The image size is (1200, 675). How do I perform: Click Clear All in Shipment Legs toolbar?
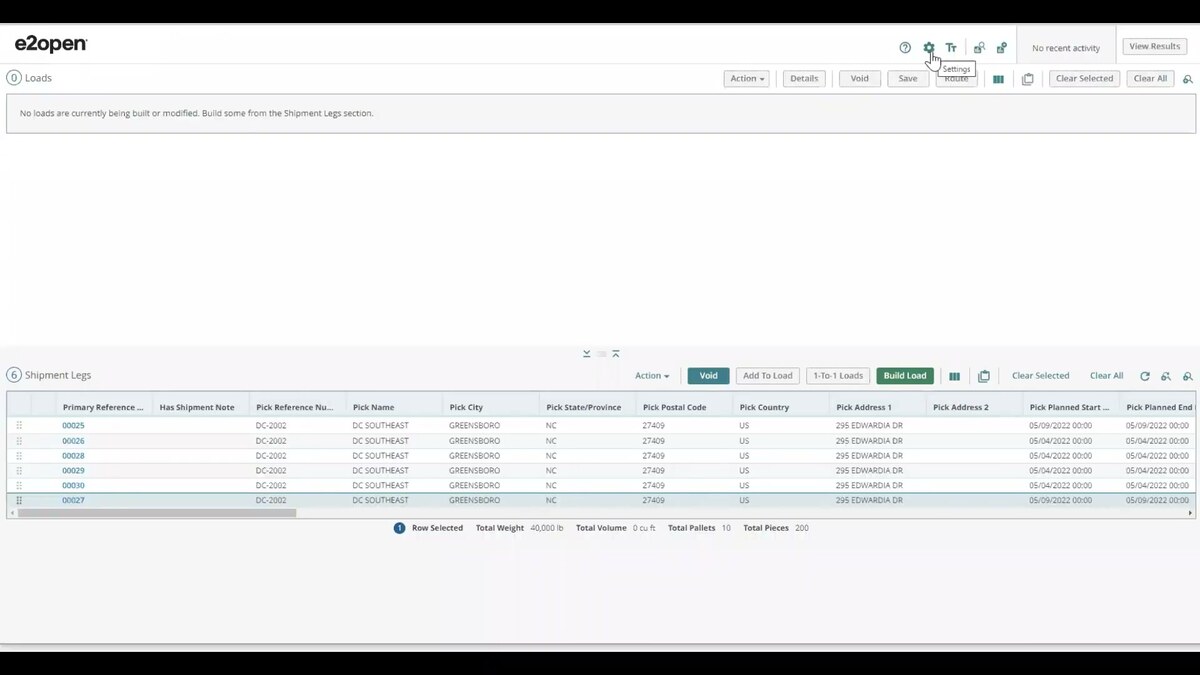pyautogui.click(x=1106, y=376)
